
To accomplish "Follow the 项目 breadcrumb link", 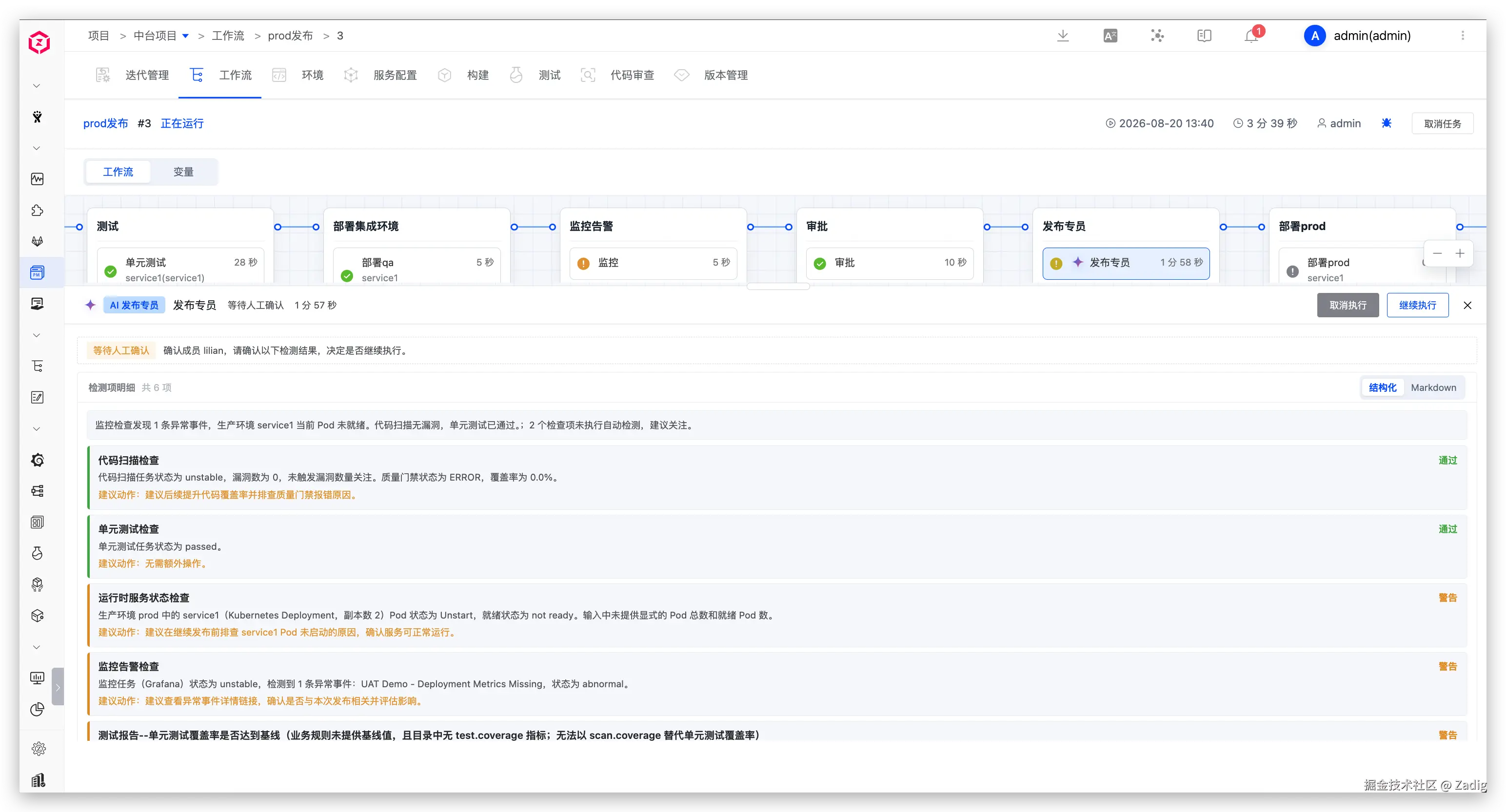I will click(99, 36).
